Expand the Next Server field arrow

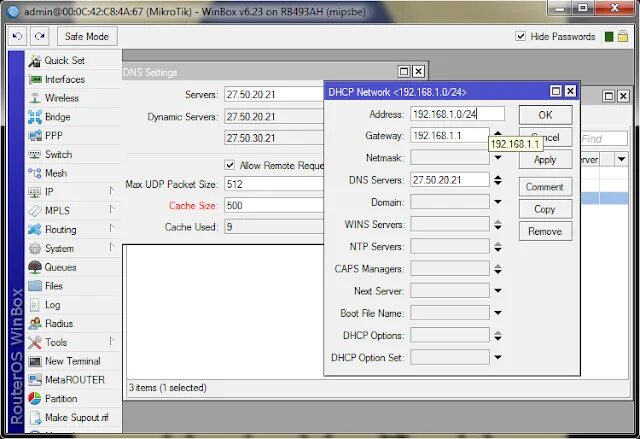tap(498, 290)
